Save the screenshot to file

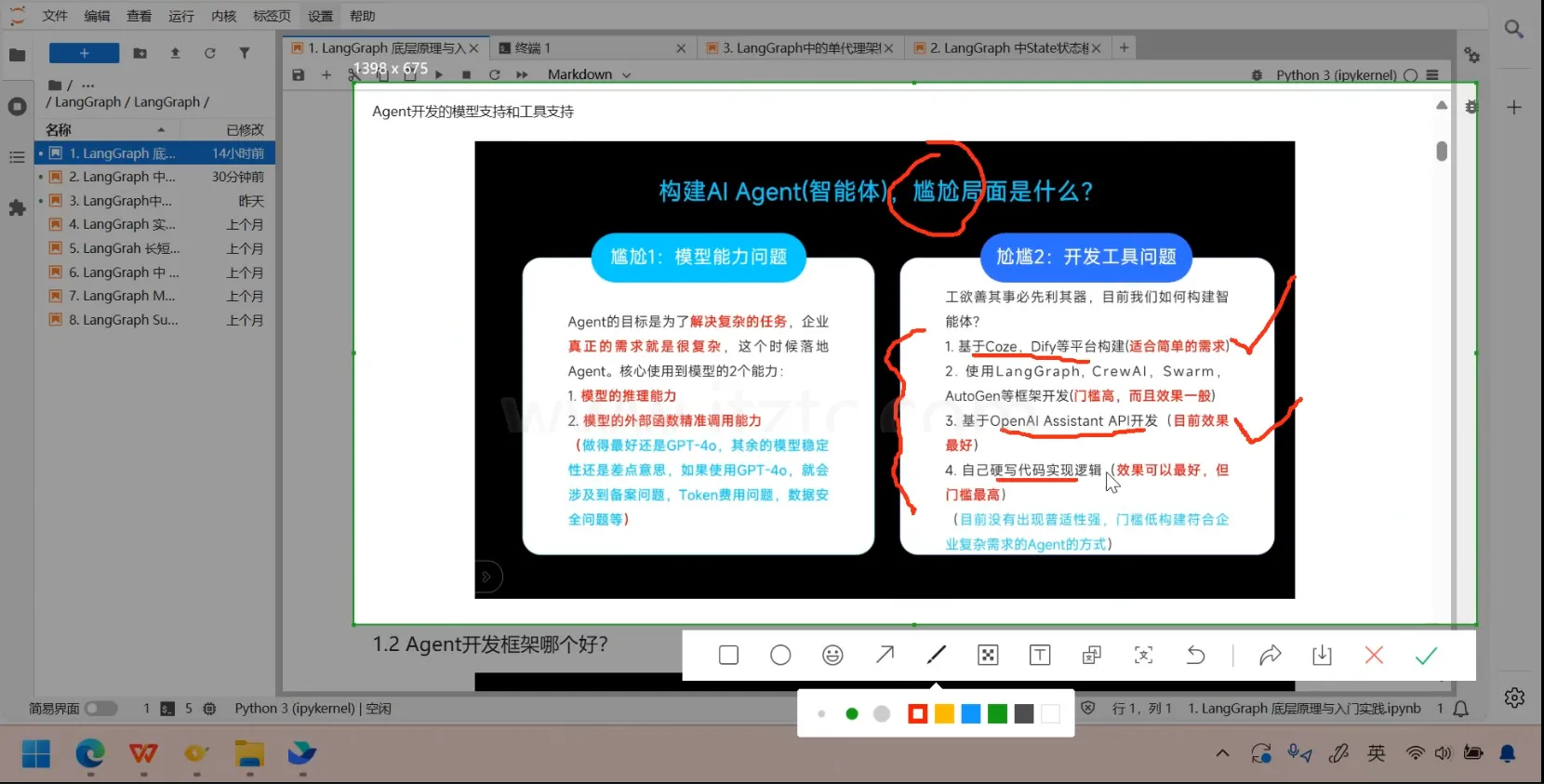coord(1322,656)
